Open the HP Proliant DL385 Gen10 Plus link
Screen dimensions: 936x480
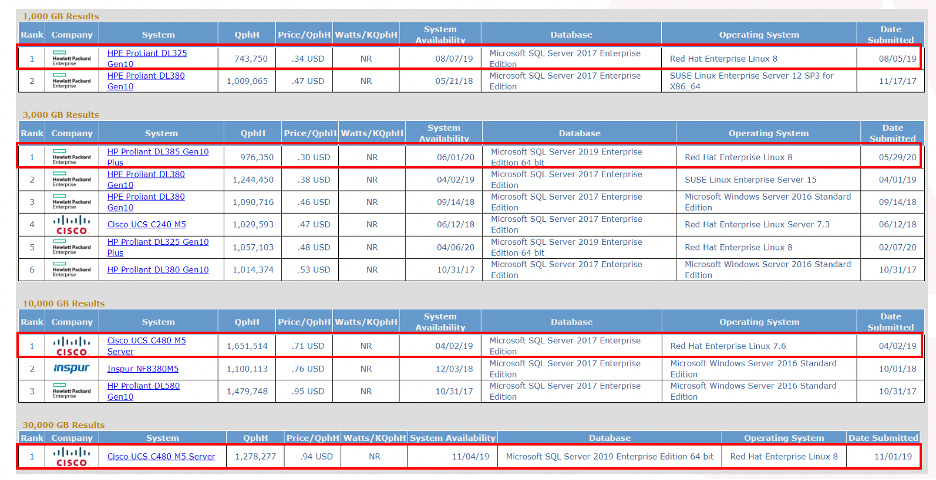(158, 157)
